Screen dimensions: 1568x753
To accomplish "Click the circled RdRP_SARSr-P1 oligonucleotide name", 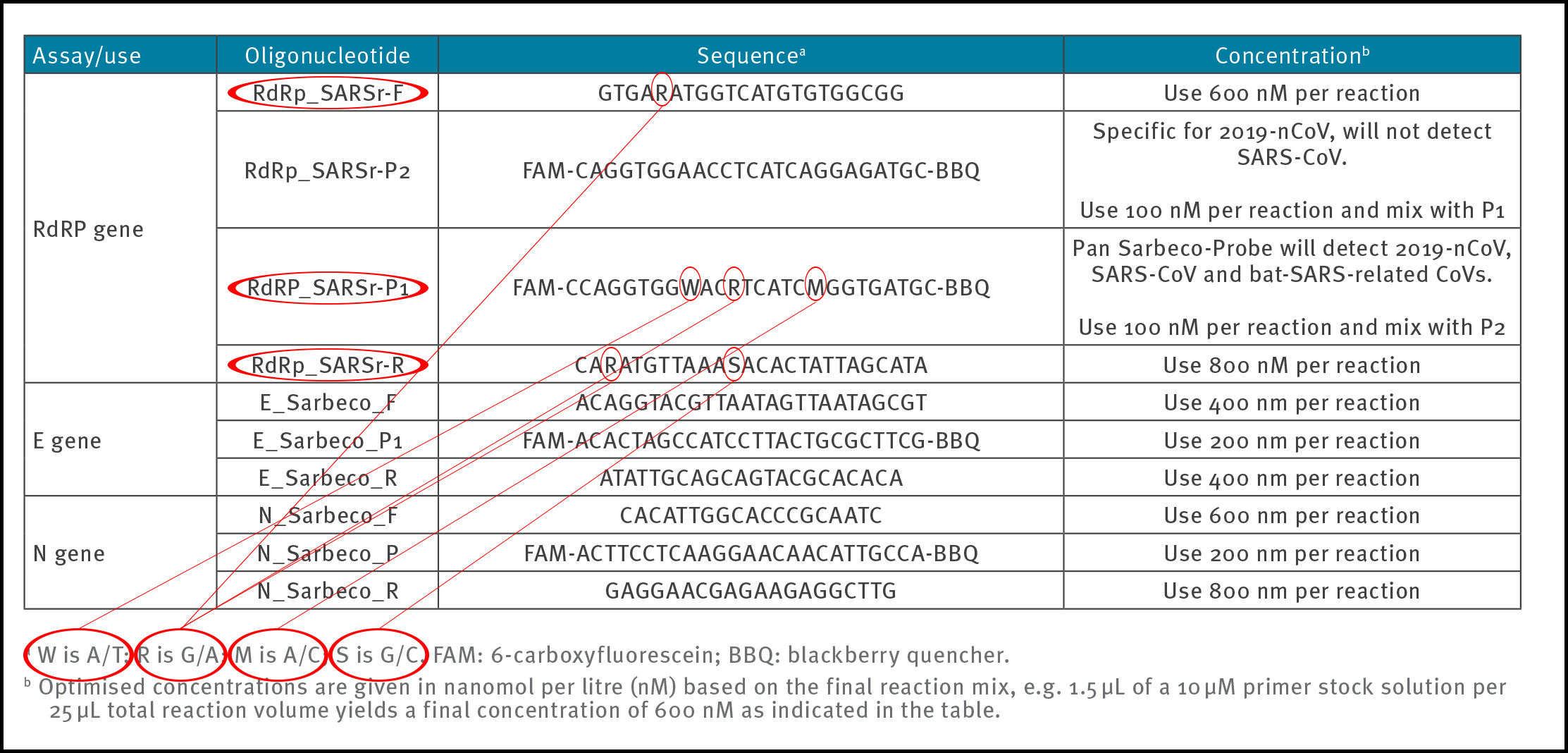I will [x=328, y=288].
